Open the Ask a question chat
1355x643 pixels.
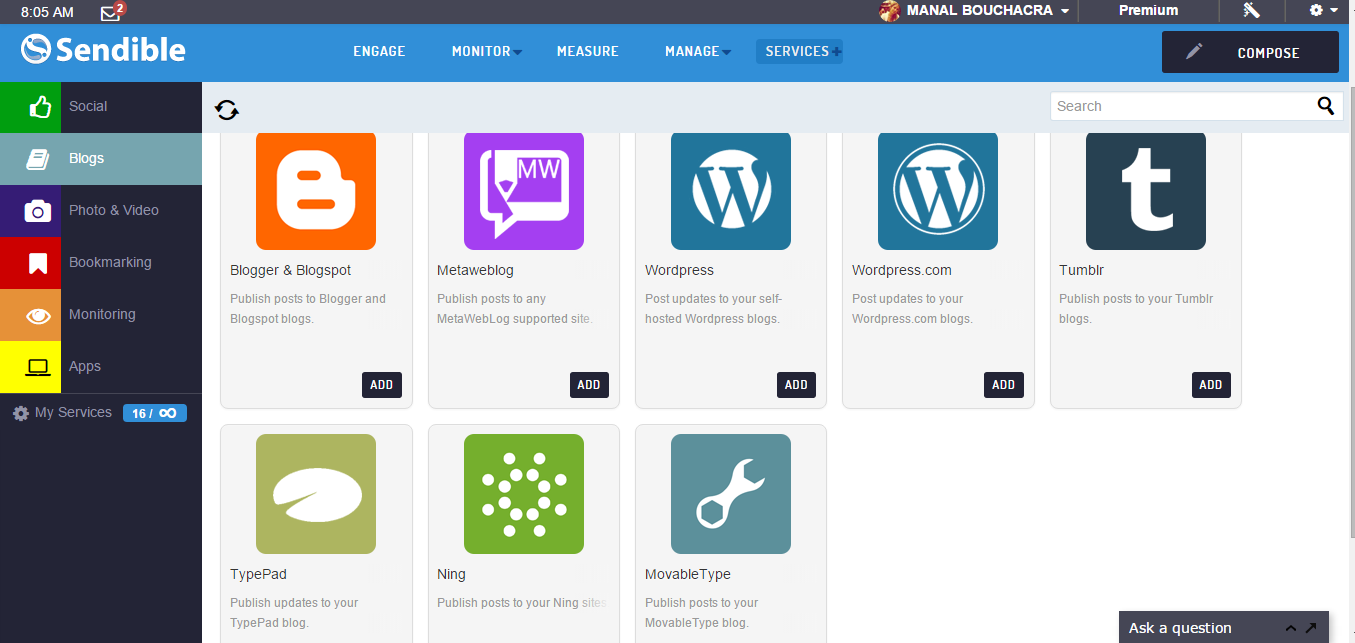(x=1180, y=628)
